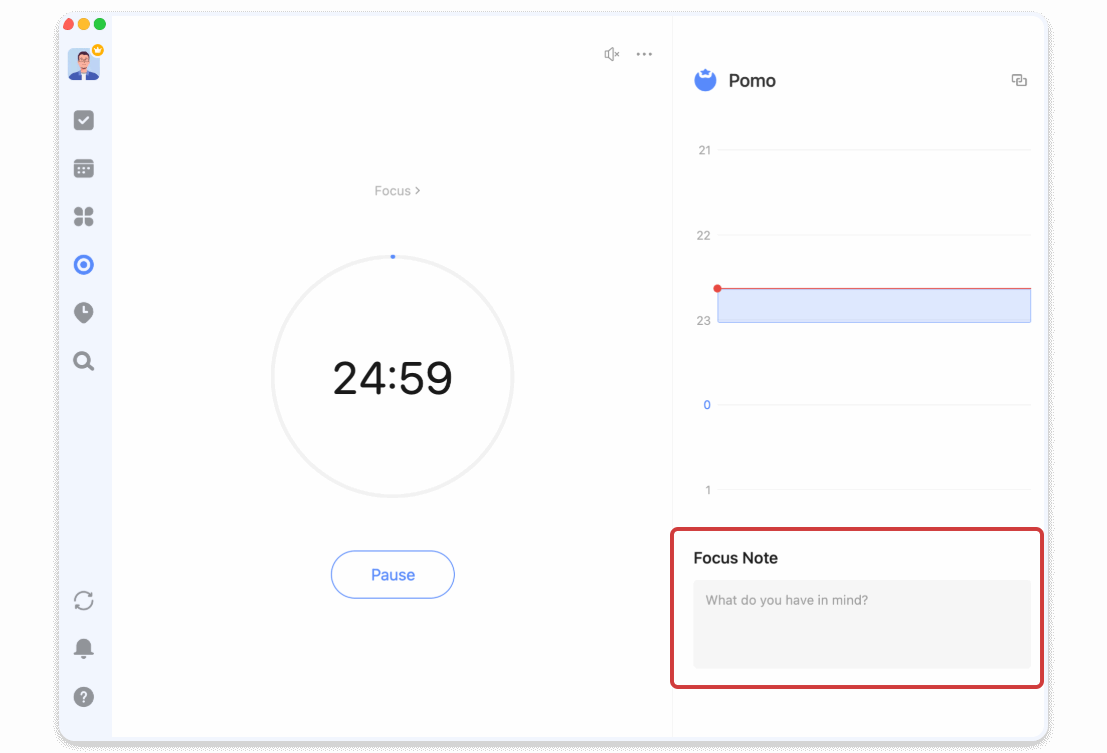1107x753 pixels.
Task: Open the four-square Matrix view
Action: coord(84,216)
